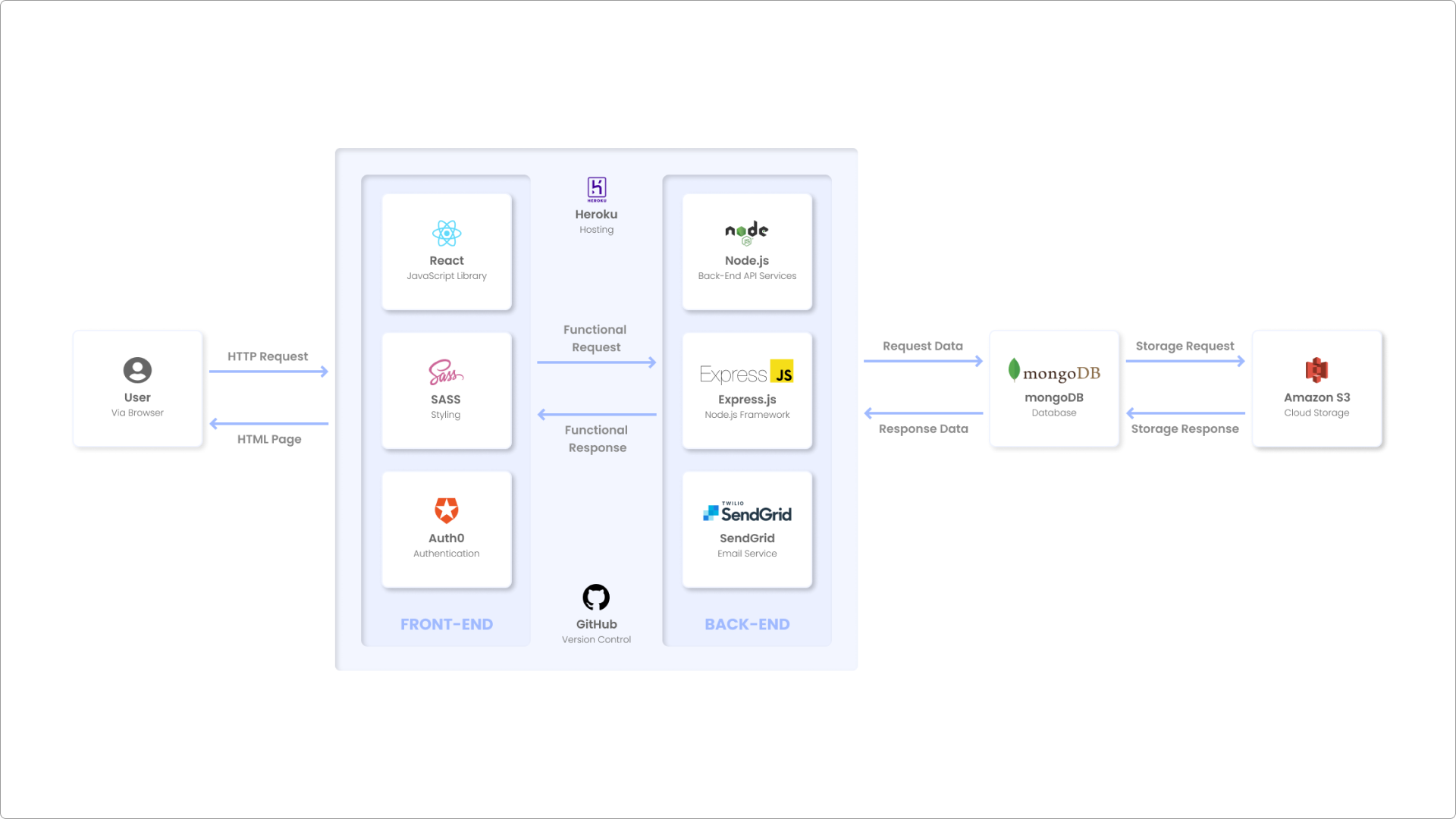
Task: Click the Storage Response arrow
Action: 1185,413
